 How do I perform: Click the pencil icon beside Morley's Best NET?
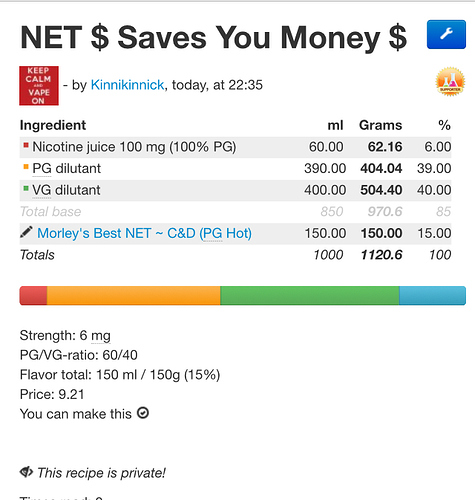(x=26, y=232)
